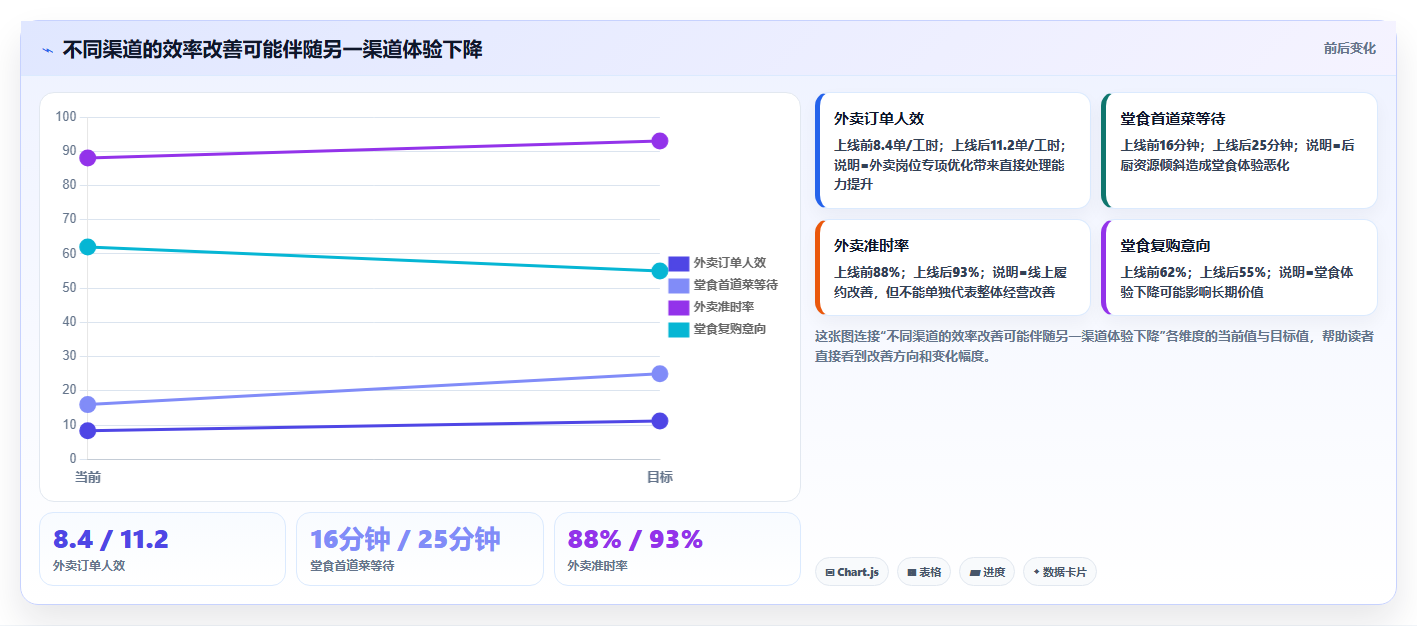Select the 堂食复购意向 data point at 目标
The height and width of the screenshot is (626, 1417).
(660, 271)
